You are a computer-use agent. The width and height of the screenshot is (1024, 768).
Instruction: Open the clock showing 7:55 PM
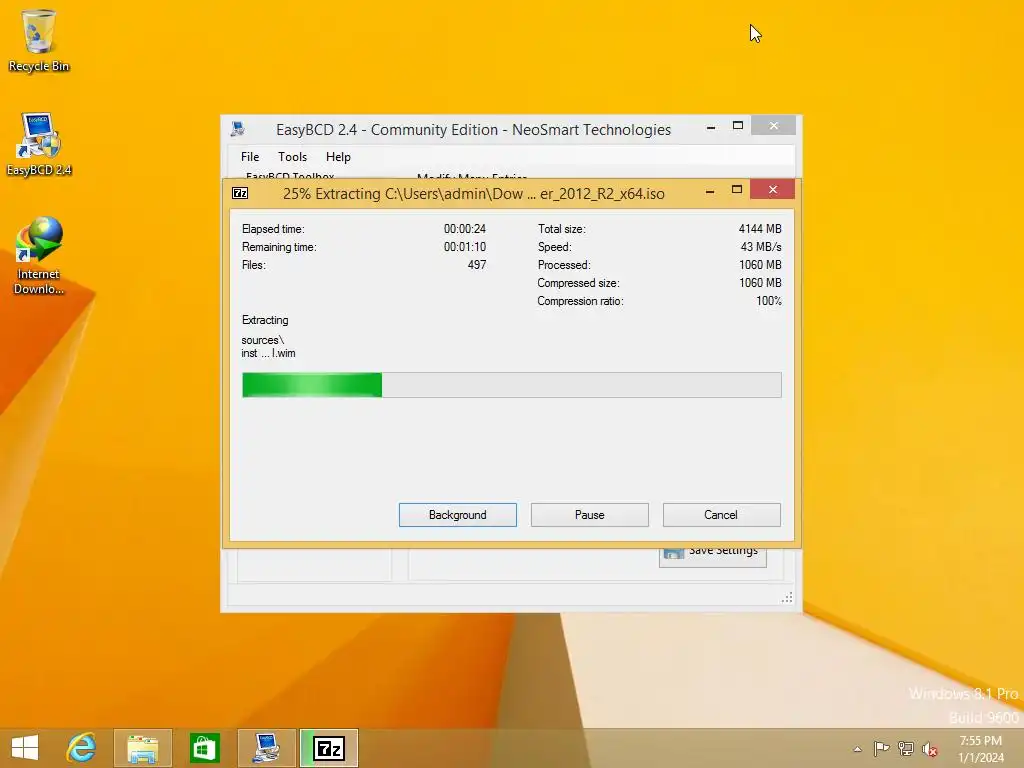click(981, 749)
